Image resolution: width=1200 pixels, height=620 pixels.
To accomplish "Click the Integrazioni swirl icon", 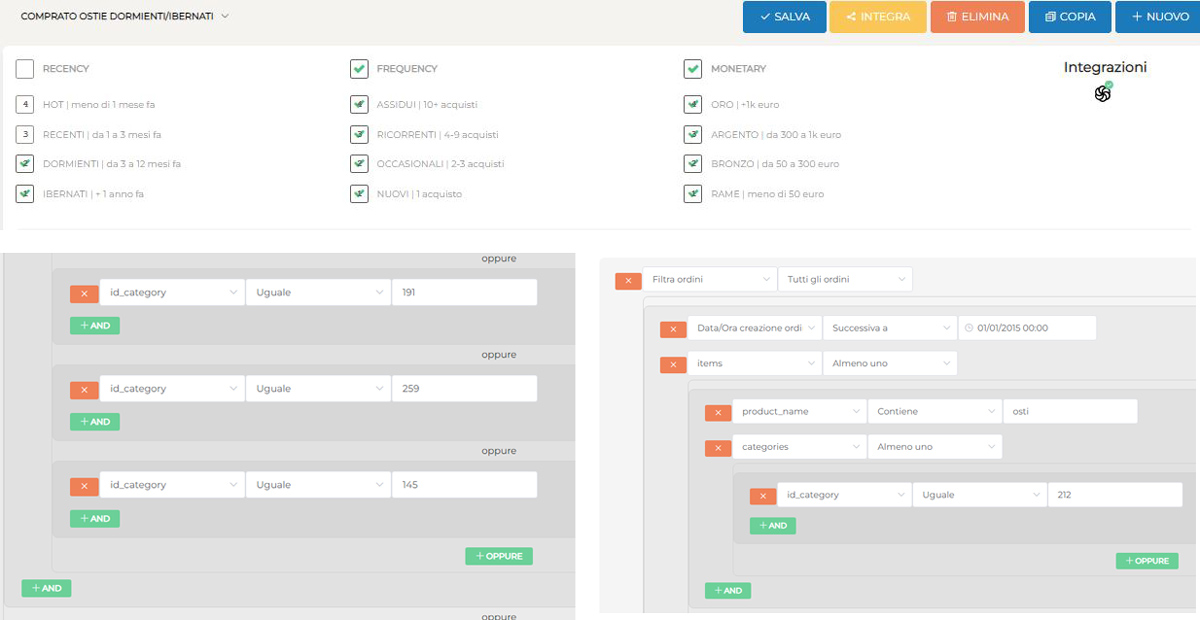I will [1103, 93].
